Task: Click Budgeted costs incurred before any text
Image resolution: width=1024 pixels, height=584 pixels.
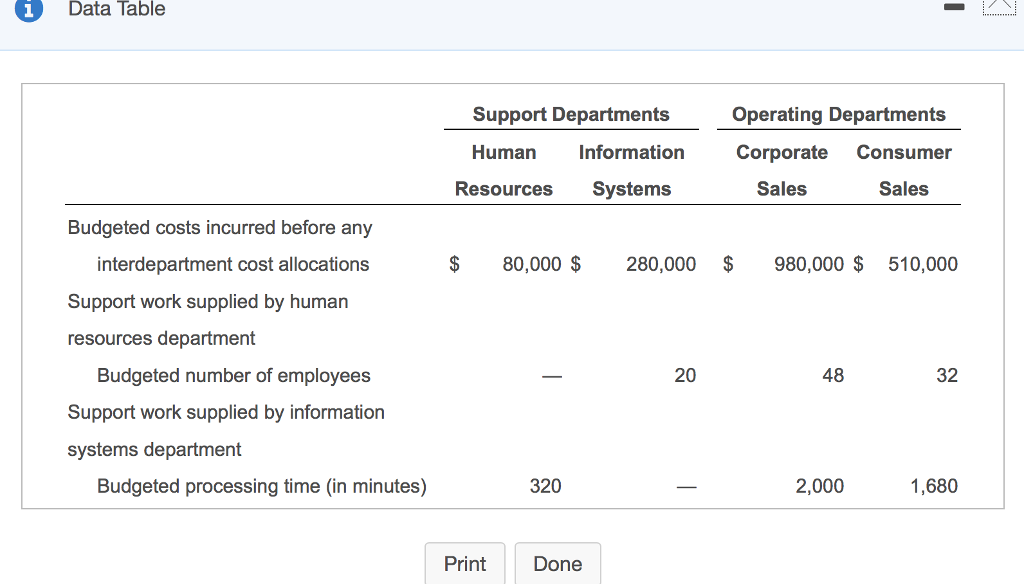Action: click(x=220, y=227)
